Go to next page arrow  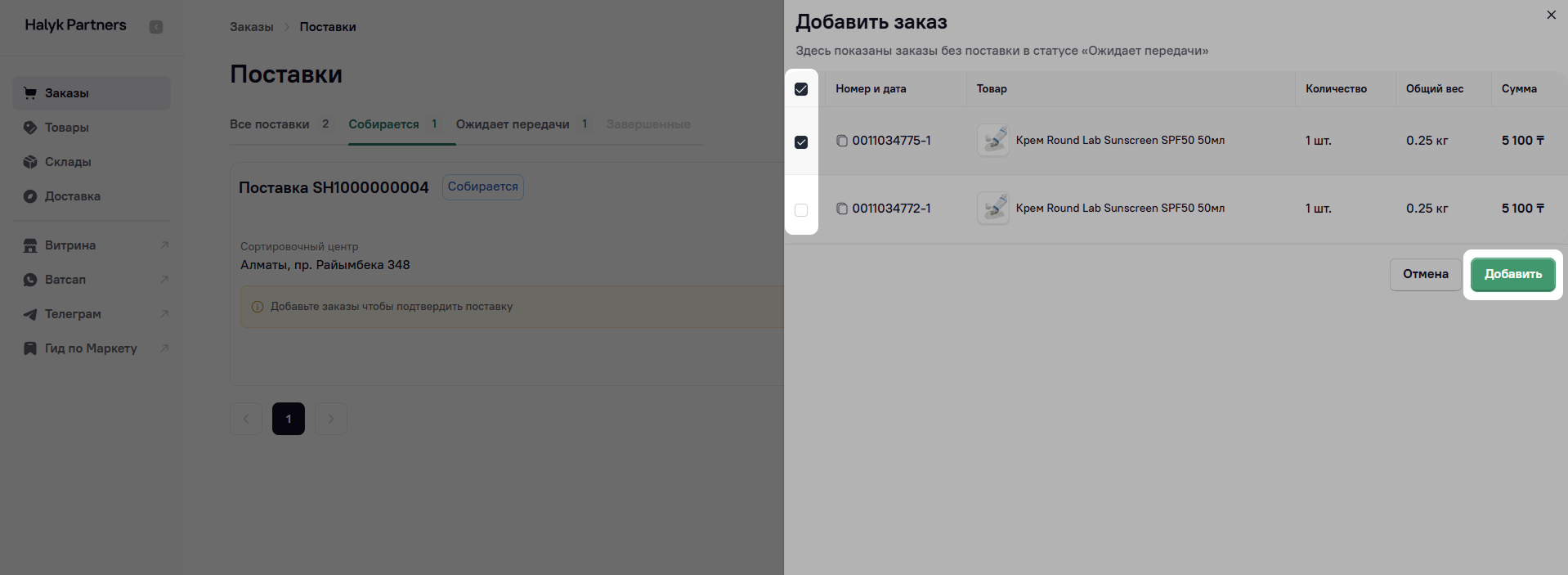(x=331, y=419)
